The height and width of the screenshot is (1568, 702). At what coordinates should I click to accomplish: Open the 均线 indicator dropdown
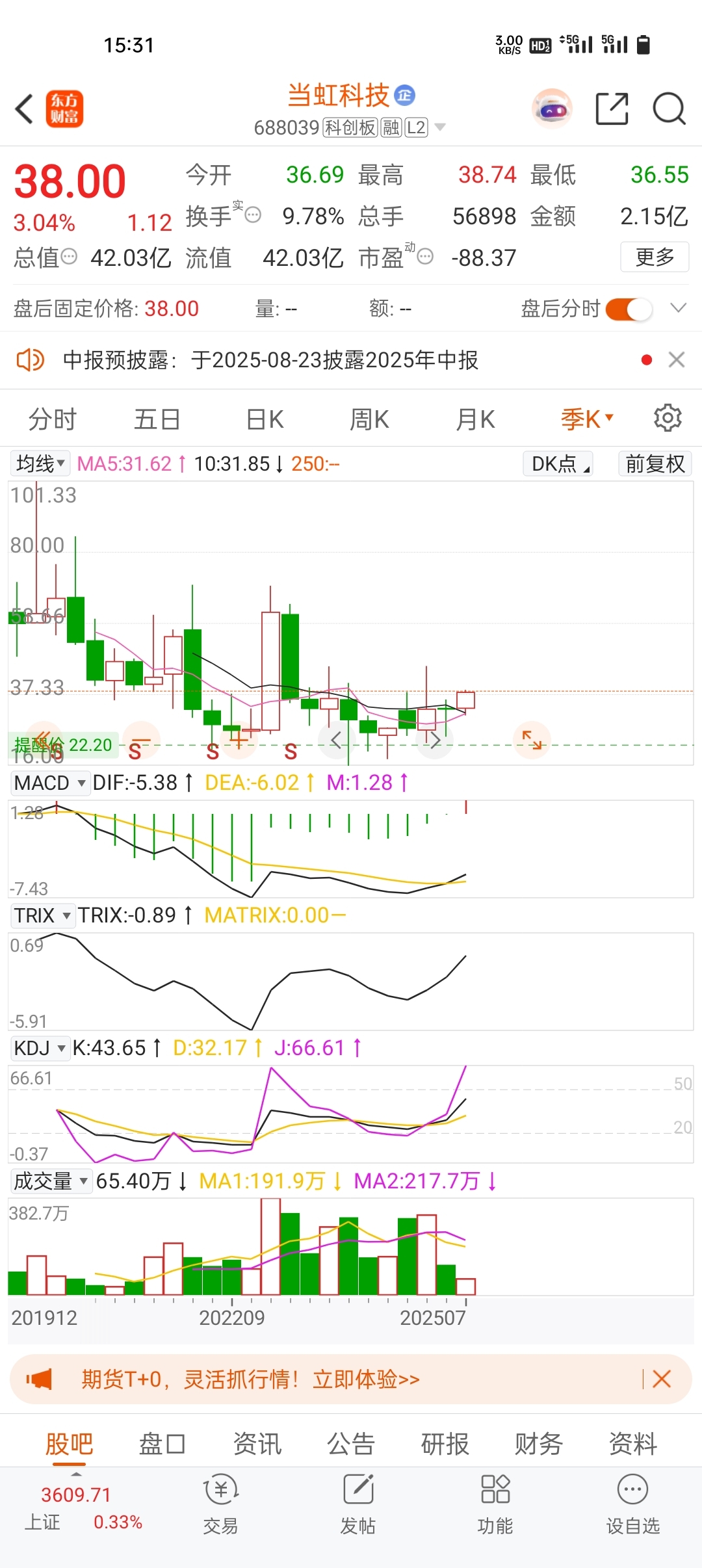click(x=40, y=464)
